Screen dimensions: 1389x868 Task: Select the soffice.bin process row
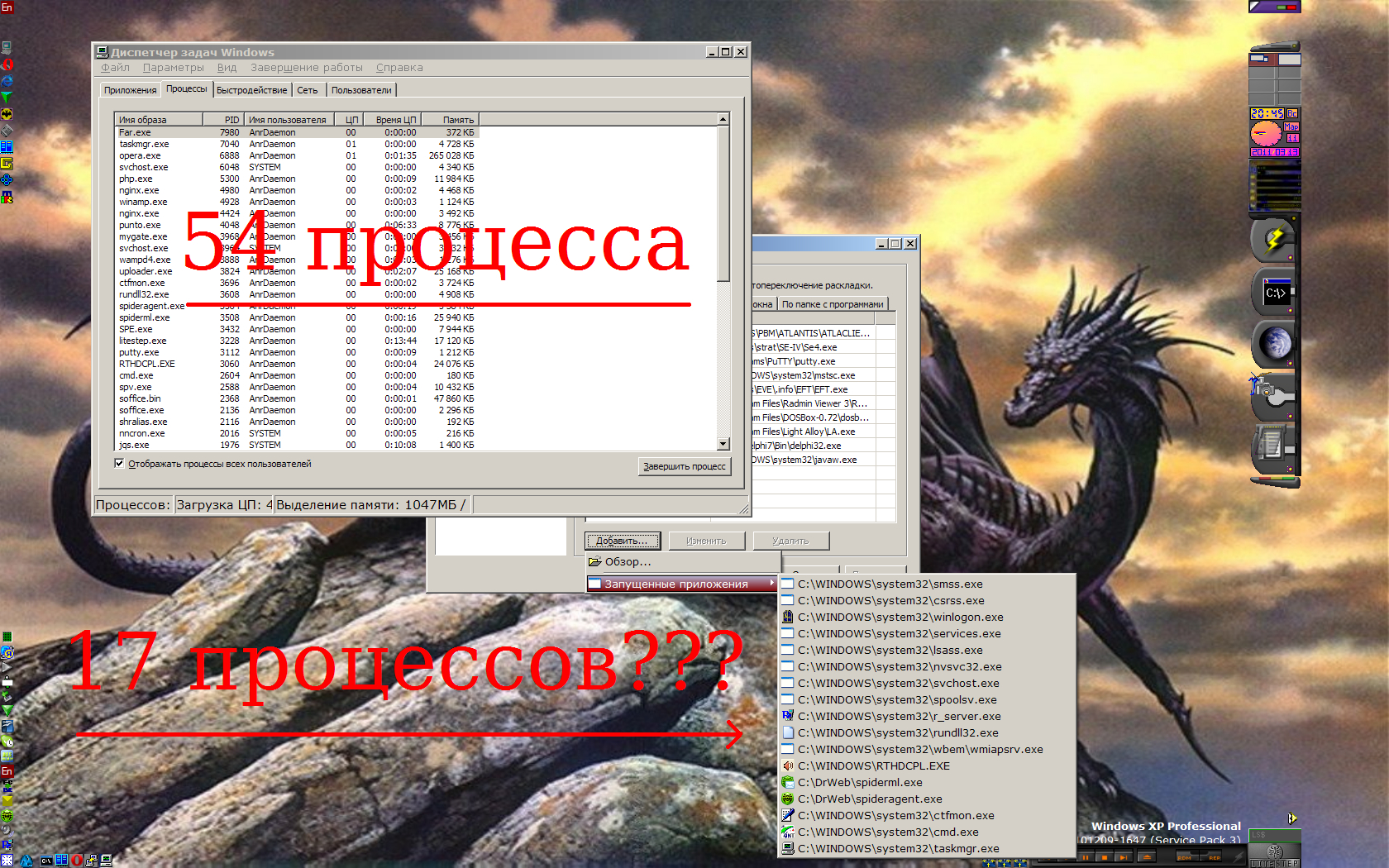click(297, 398)
